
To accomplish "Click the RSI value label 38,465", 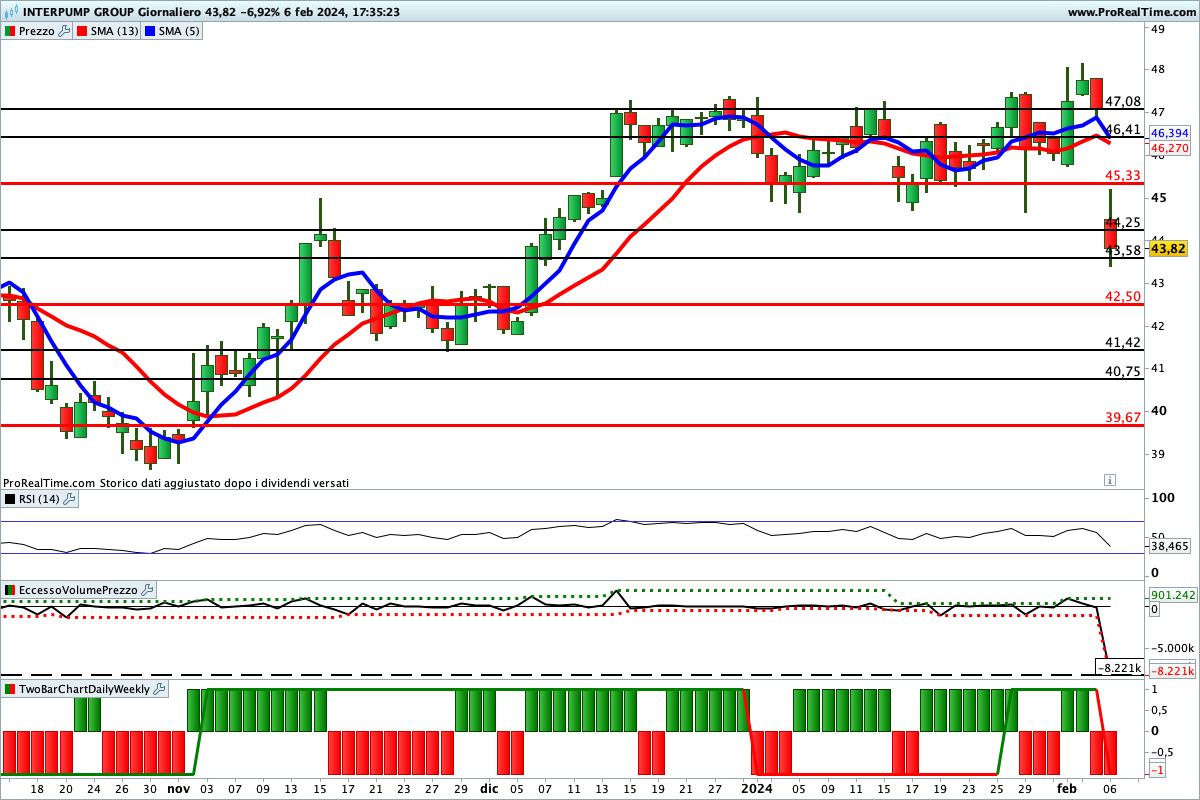I will point(1170,546).
